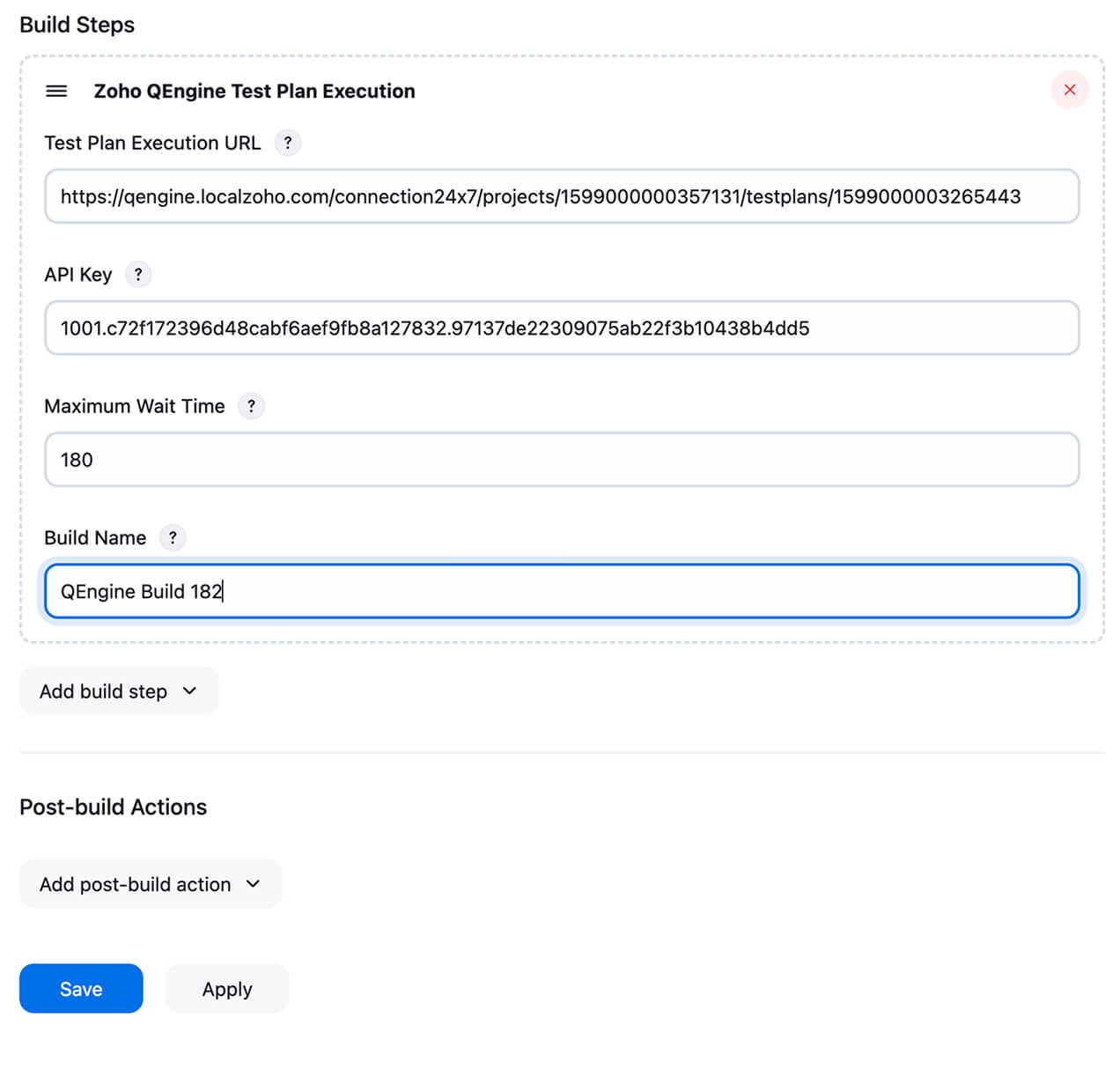Expand the Zoho QEngine Test Plan Execution header
This screenshot has width=1120, height=1078.
click(x=254, y=91)
